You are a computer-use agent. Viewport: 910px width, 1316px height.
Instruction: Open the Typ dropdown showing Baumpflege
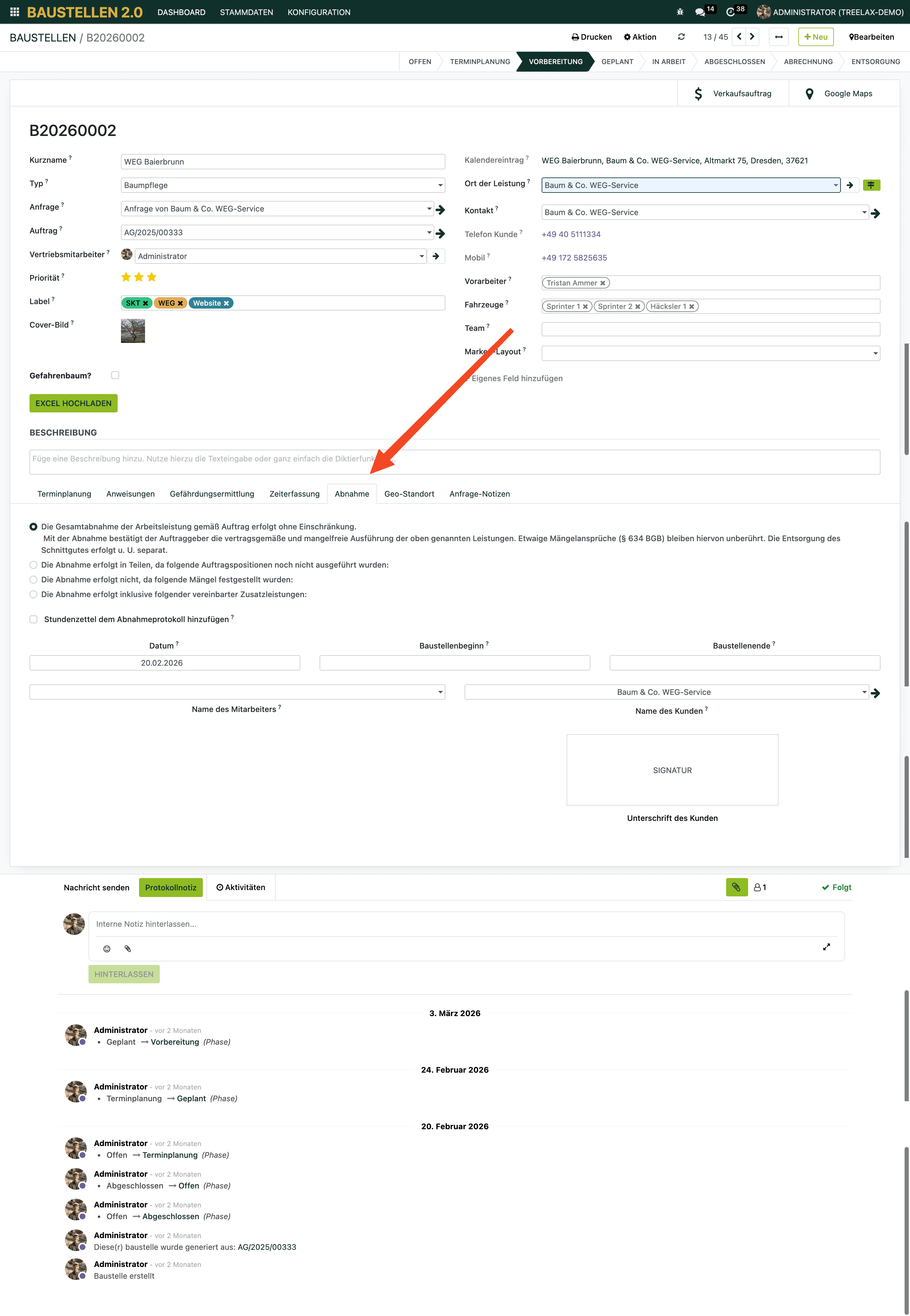[283, 185]
